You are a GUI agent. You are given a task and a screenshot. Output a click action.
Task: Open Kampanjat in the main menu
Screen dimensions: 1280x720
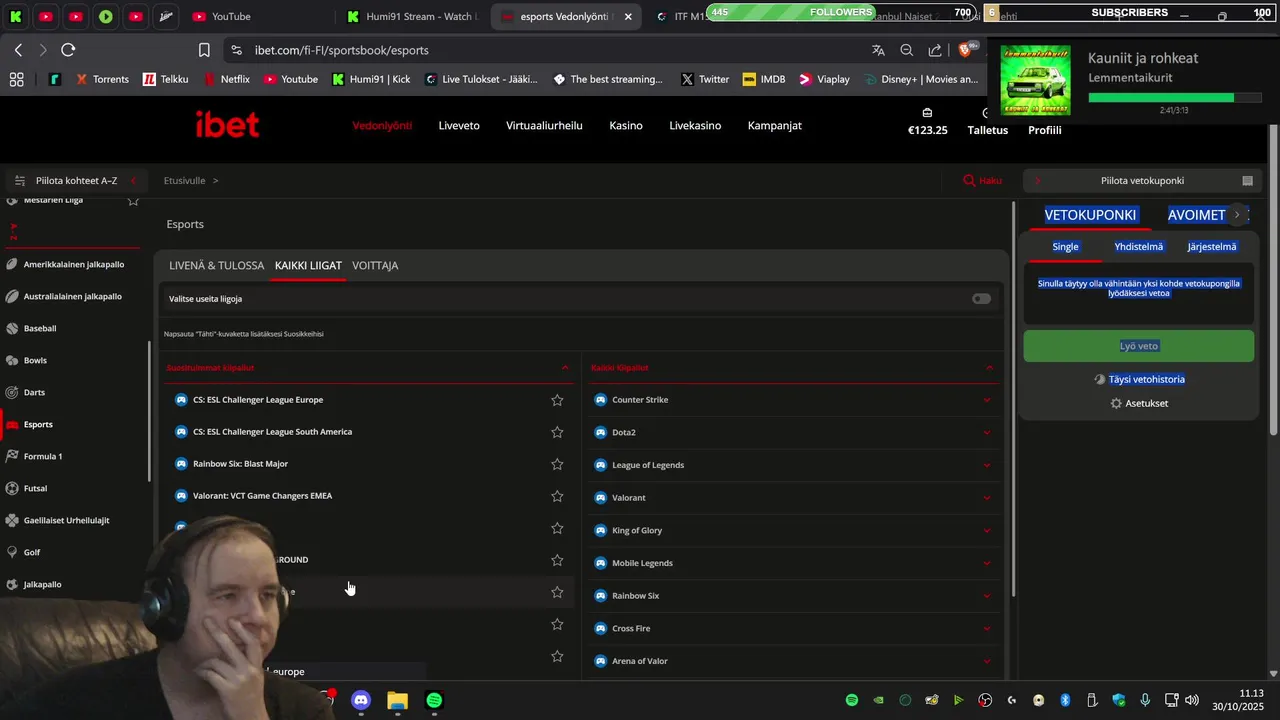click(775, 126)
